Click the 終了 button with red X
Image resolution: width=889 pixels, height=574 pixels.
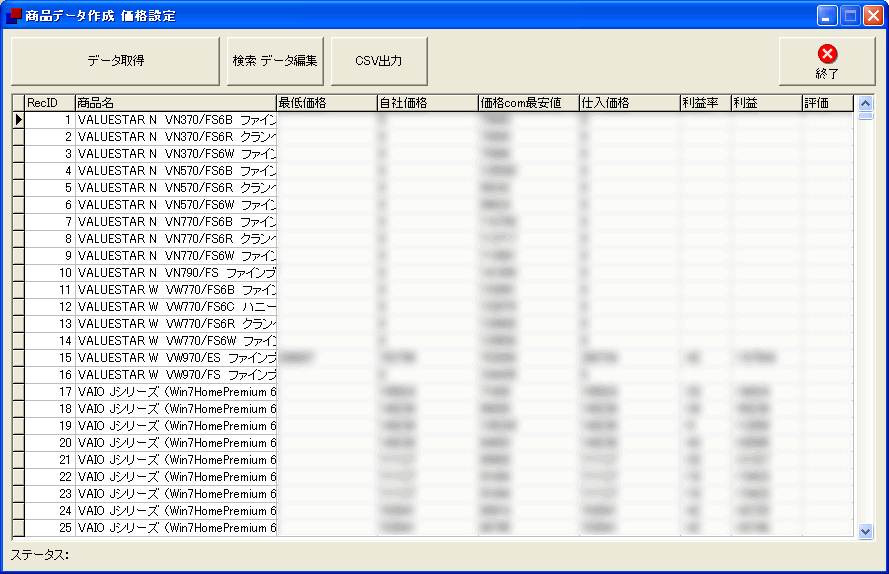[x=827, y=61]
